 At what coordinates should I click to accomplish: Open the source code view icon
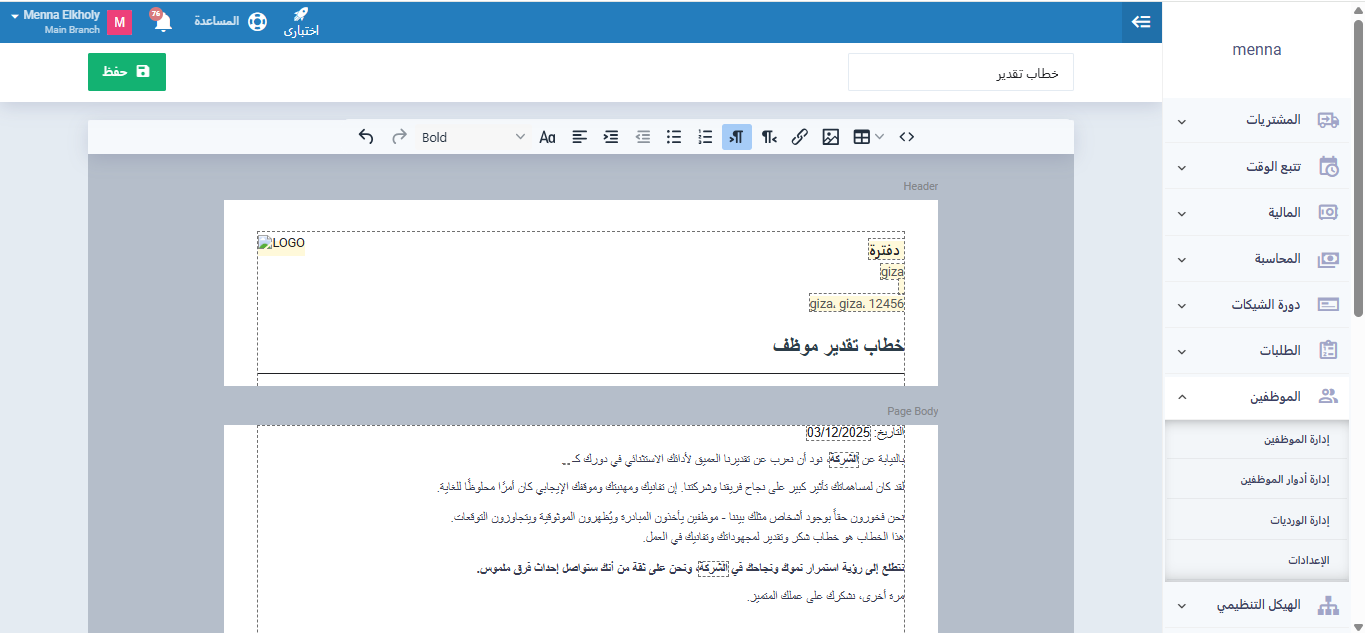tap(906, 137)
